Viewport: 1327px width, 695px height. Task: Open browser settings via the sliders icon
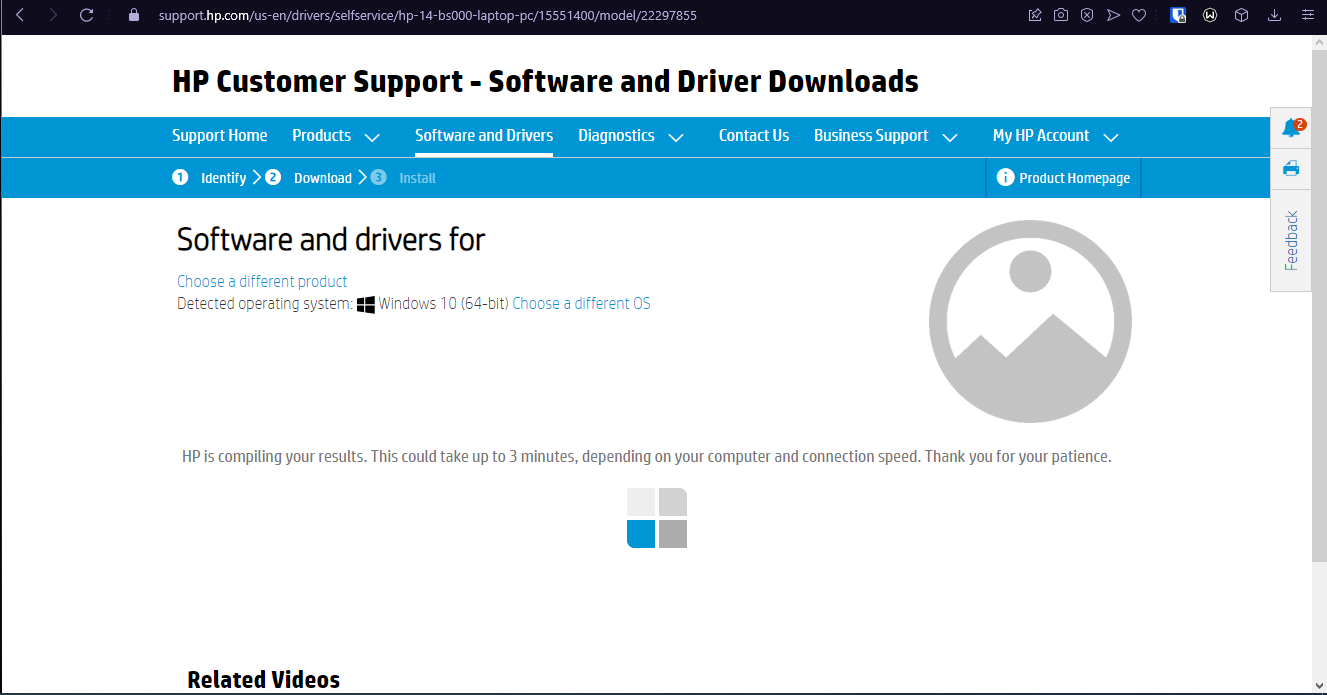[1307, 15]
